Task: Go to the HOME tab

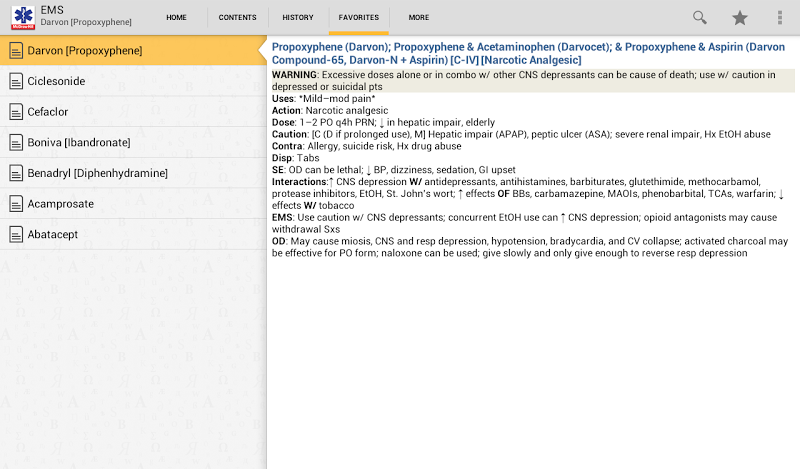Action: coord(177,17)
